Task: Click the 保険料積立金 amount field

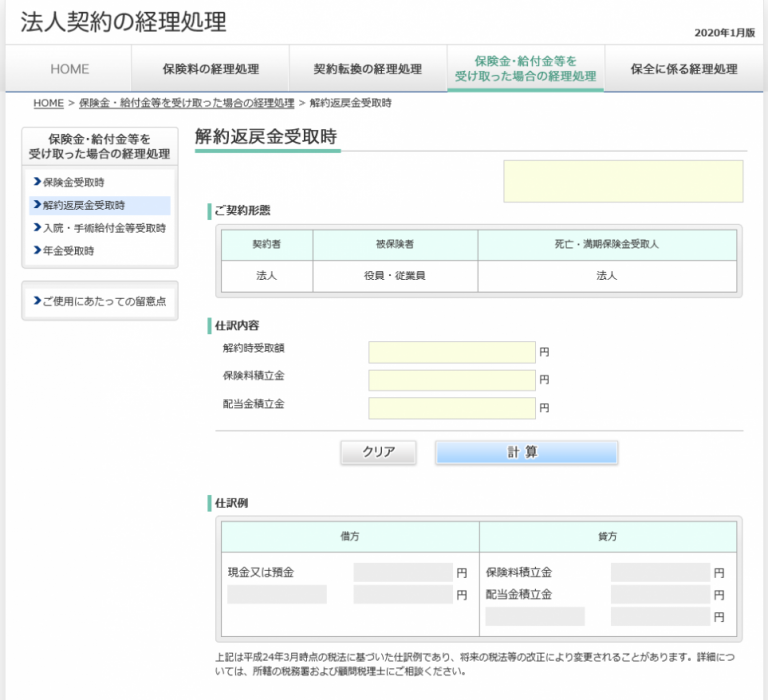Action: [x=452, y=380]
